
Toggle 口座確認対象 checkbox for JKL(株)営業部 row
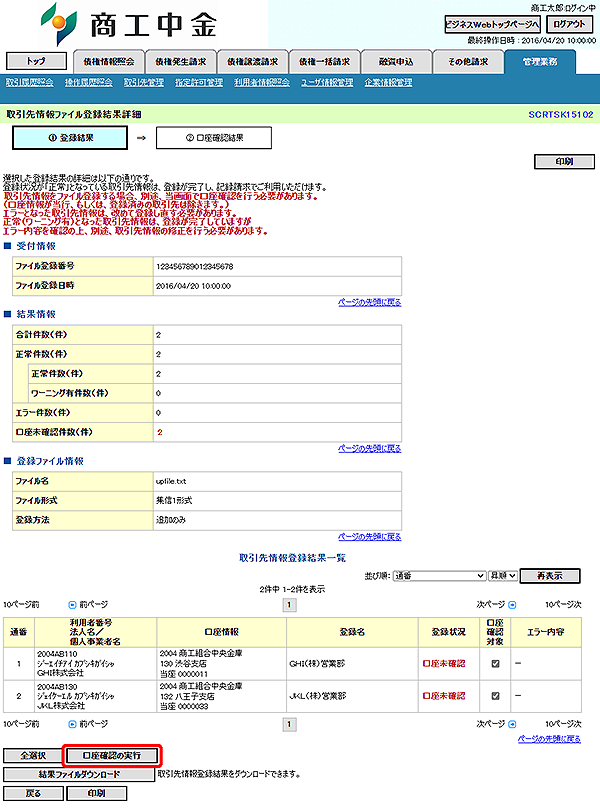pos(495,696)
